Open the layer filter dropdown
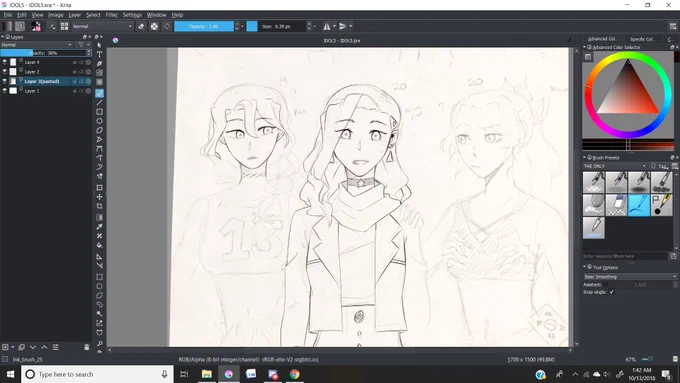The image size is (680, 383). point(83,45)
